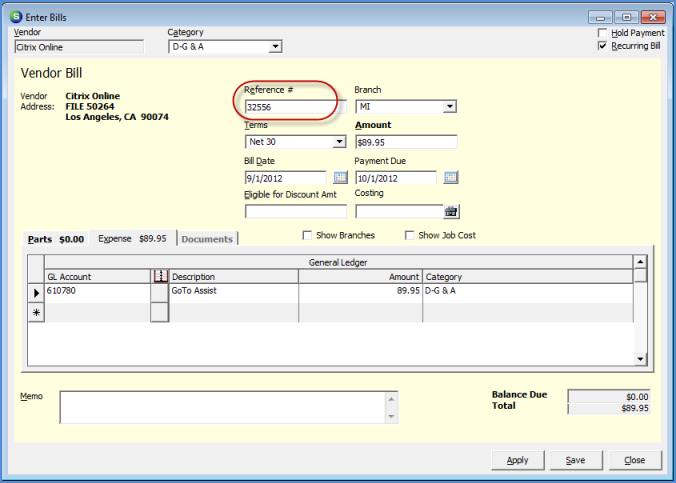The image size is (676, 483).
Task: Enable Show Job Cost checkbox
Action: coord(410,235)
